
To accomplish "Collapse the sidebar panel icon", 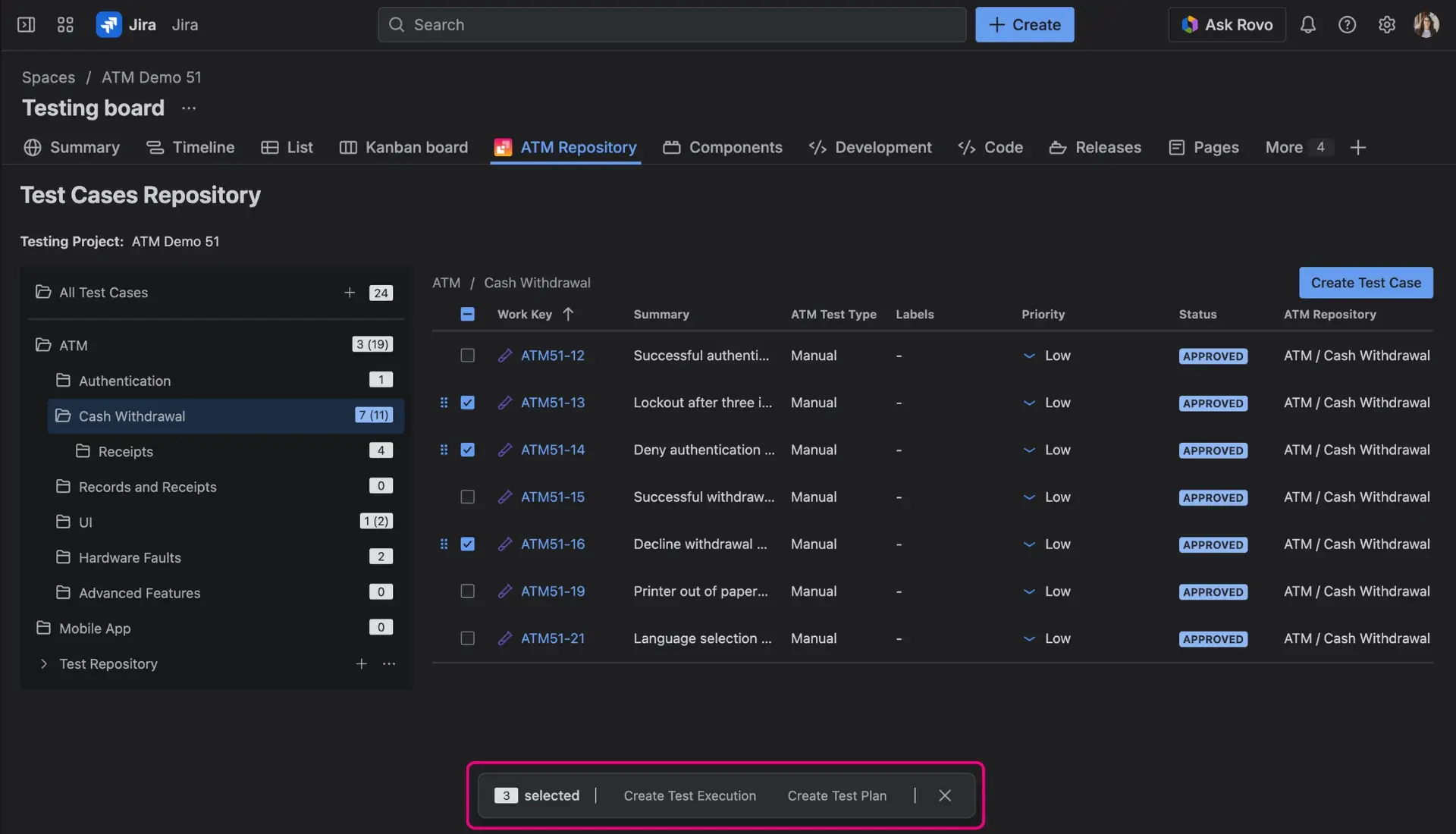I will click(x=26, y=24).
